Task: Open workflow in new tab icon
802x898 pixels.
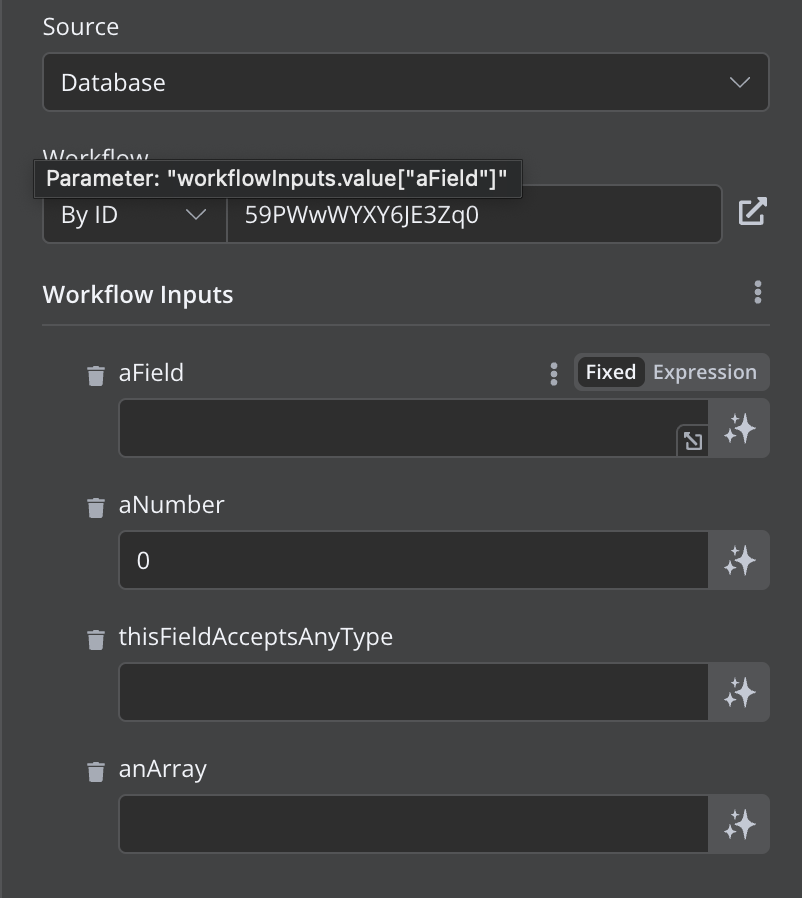Action: click(752, 212)
